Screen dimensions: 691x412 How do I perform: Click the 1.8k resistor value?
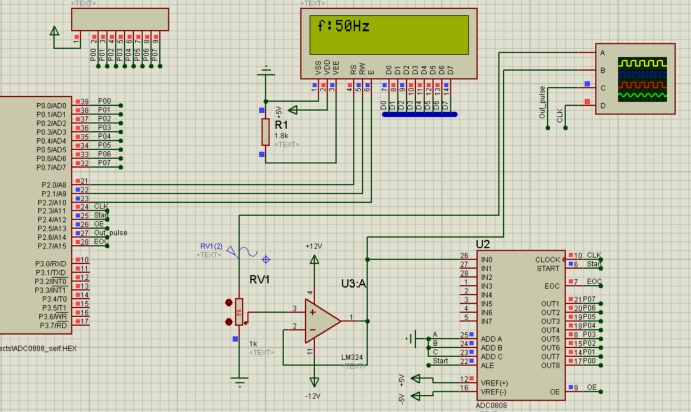pyautogui.click(x=281, y=136)
